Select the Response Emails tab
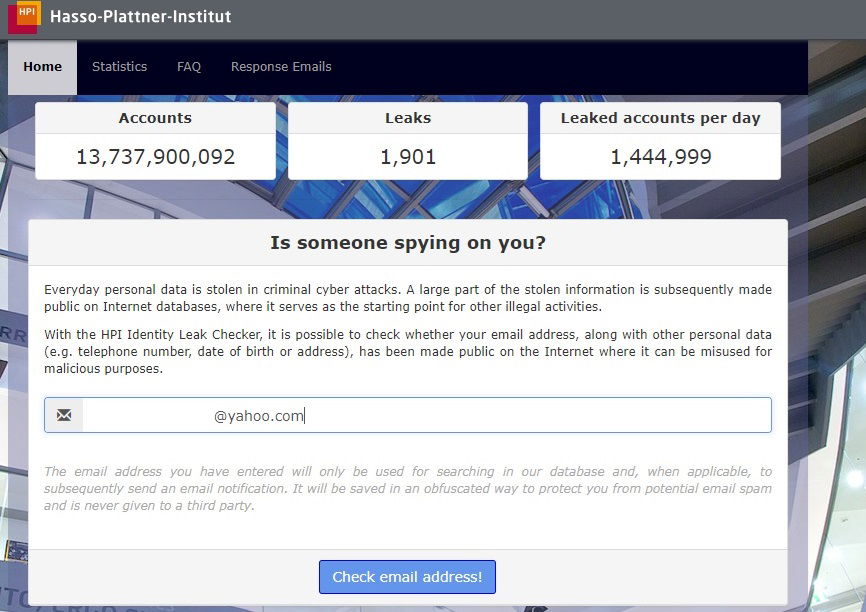Image resolution: width=866 pixels, height=612 pixels. pyautogui.click(x=280, y=67)
